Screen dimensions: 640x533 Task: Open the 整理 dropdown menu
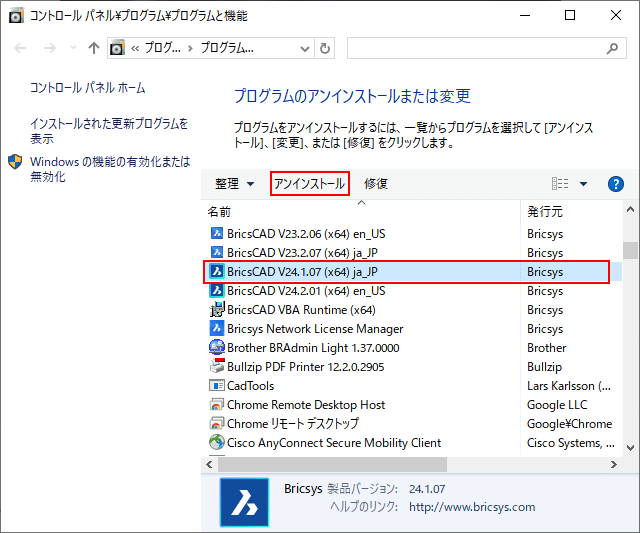click(x=234, y=184)
